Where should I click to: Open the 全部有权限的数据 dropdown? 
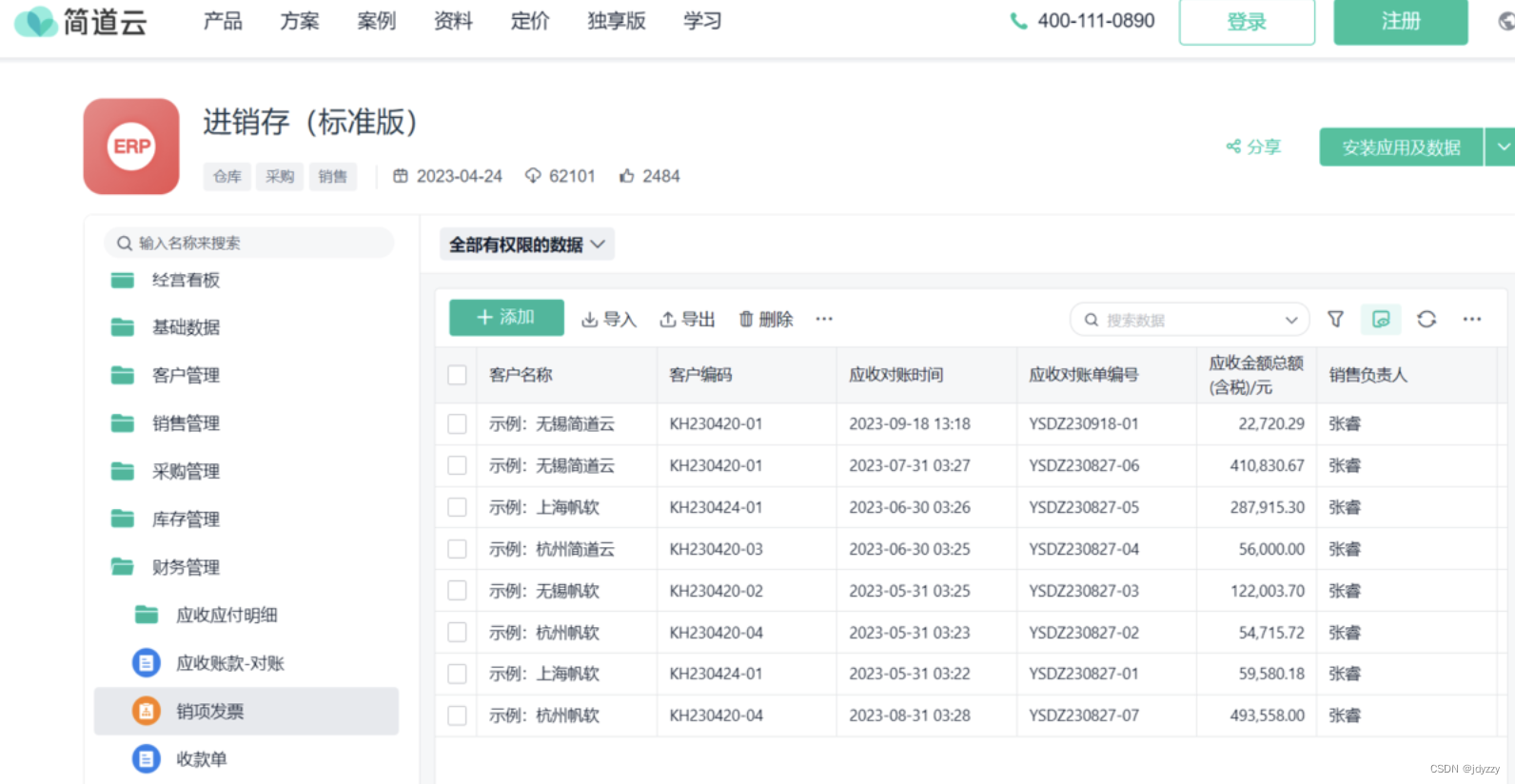[527, 245]
